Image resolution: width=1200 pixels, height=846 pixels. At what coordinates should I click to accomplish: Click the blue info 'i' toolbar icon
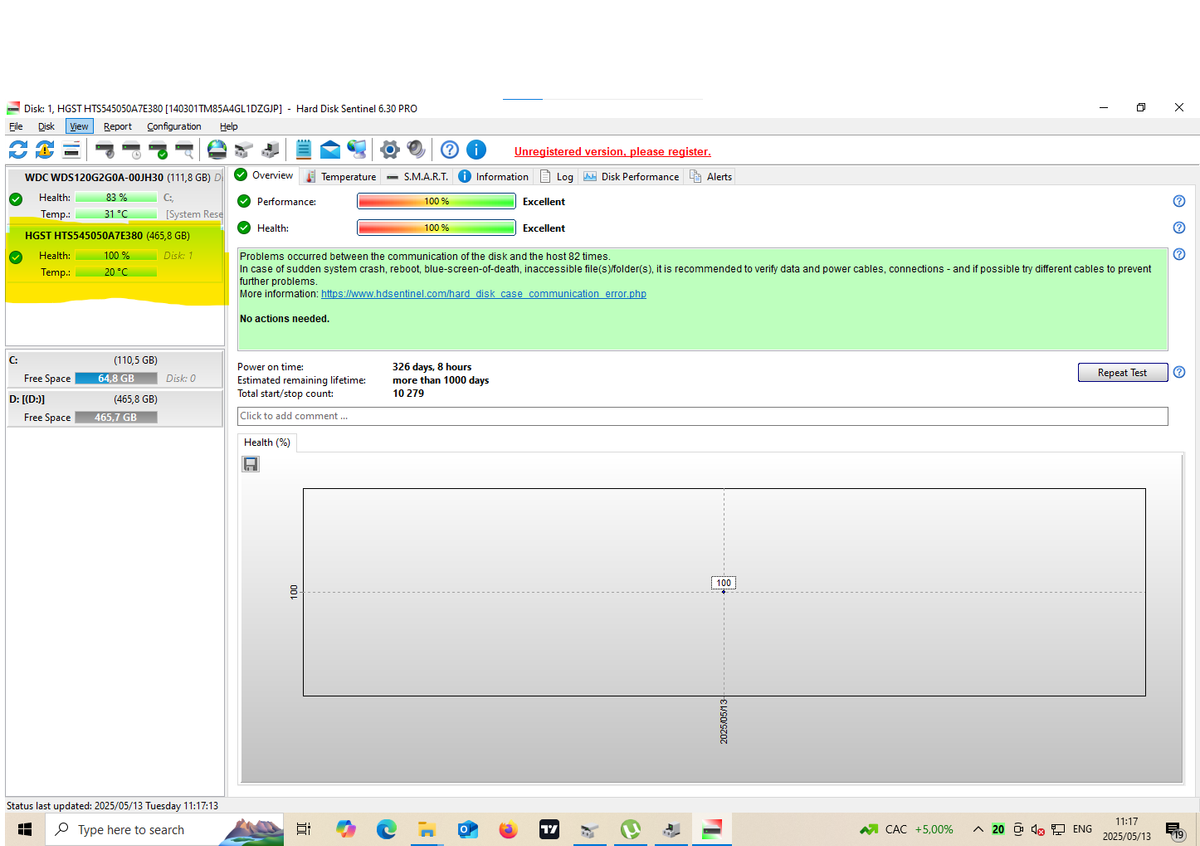[x=476, y=150]
